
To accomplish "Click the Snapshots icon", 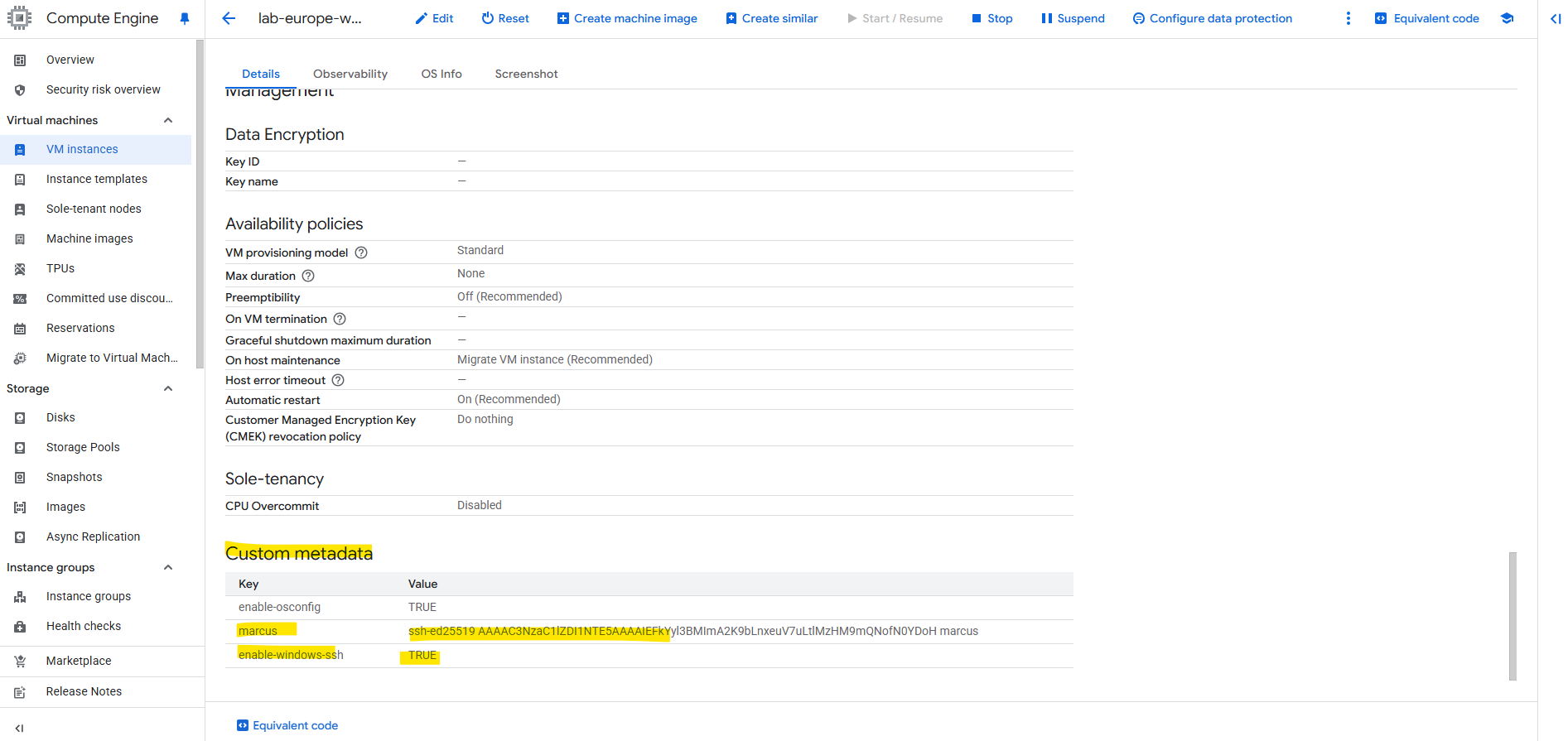I will (x=20, y=478).
